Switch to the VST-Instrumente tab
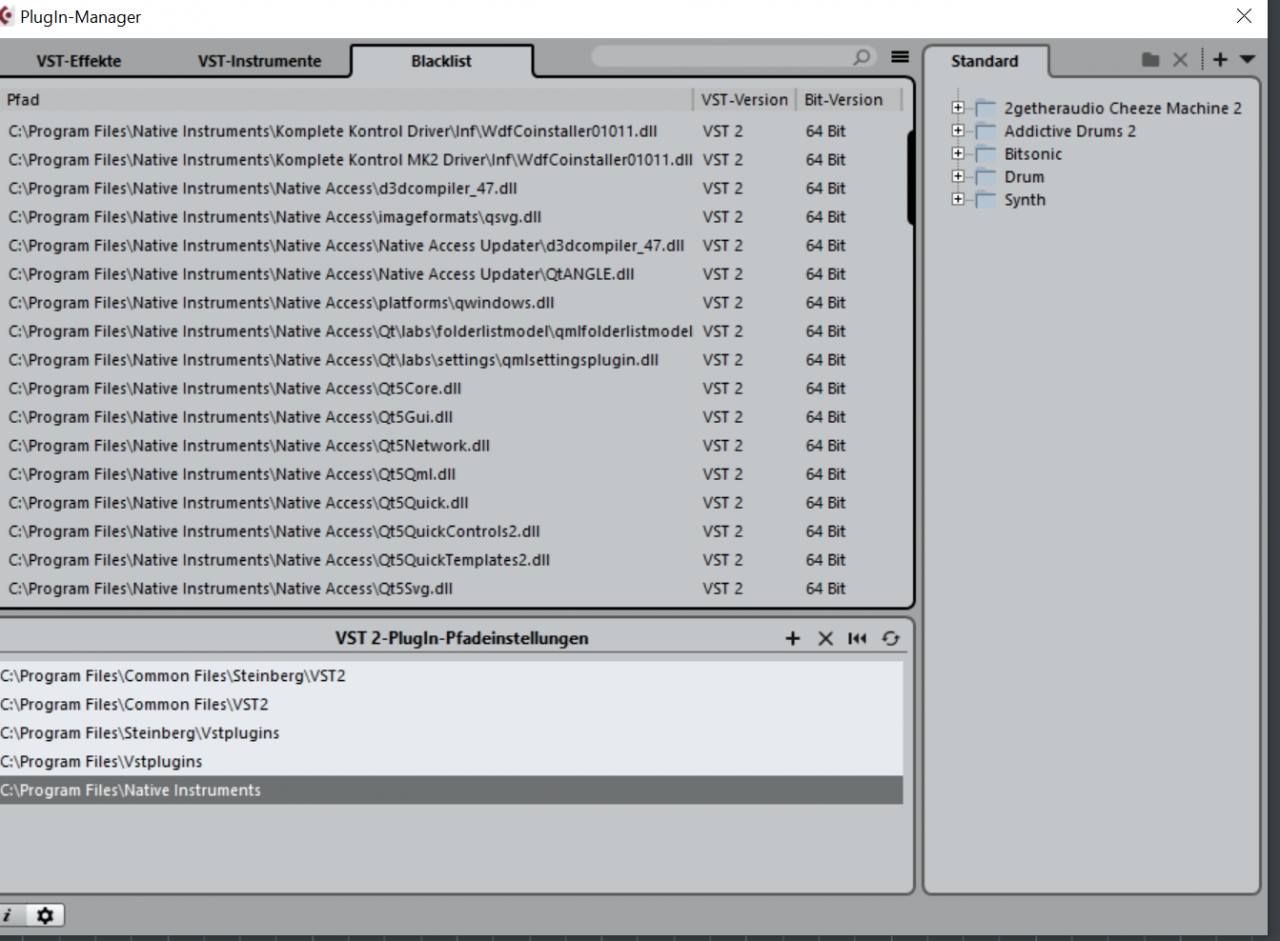 pyautogui.click(x=260, y=61)
